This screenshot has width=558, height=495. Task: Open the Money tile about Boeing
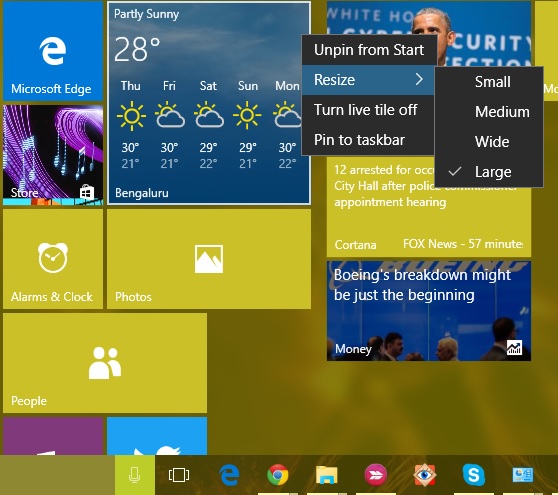pyautogui.click(x=429, y=311)
